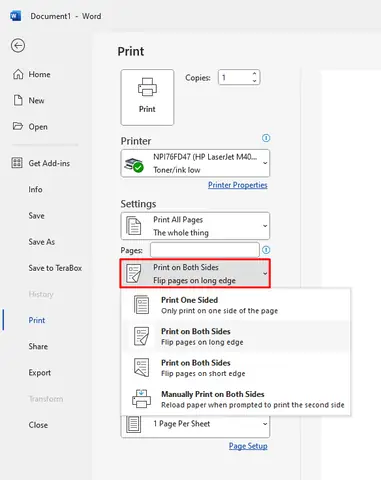This screenshot has height=480, width=381.
Task: Increase copies with the up arrow
Action: pos(255,74)
